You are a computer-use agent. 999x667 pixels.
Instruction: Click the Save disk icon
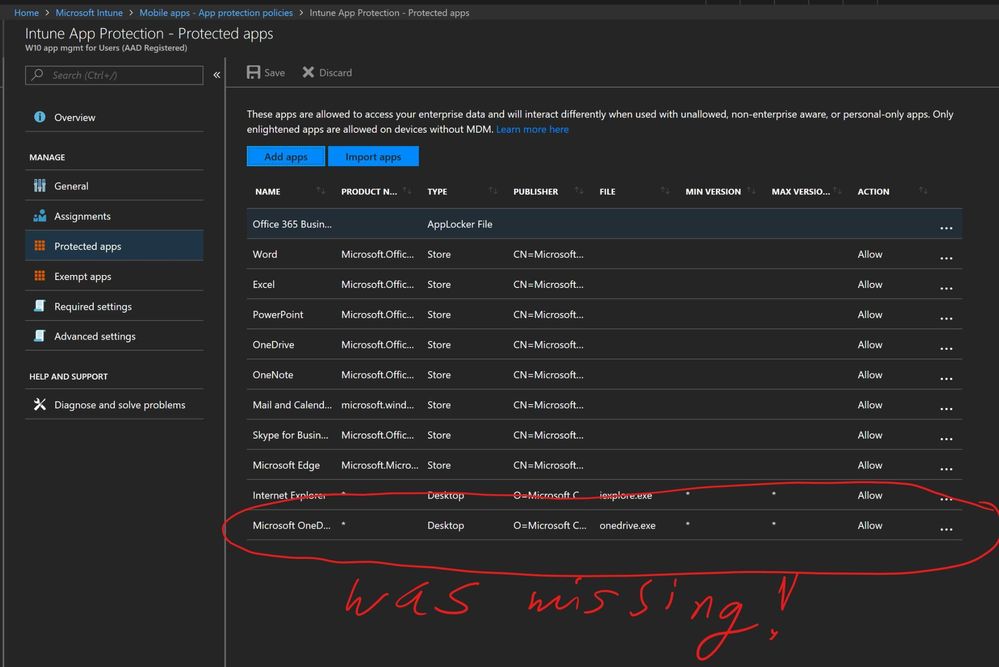(x=254, y=72)
